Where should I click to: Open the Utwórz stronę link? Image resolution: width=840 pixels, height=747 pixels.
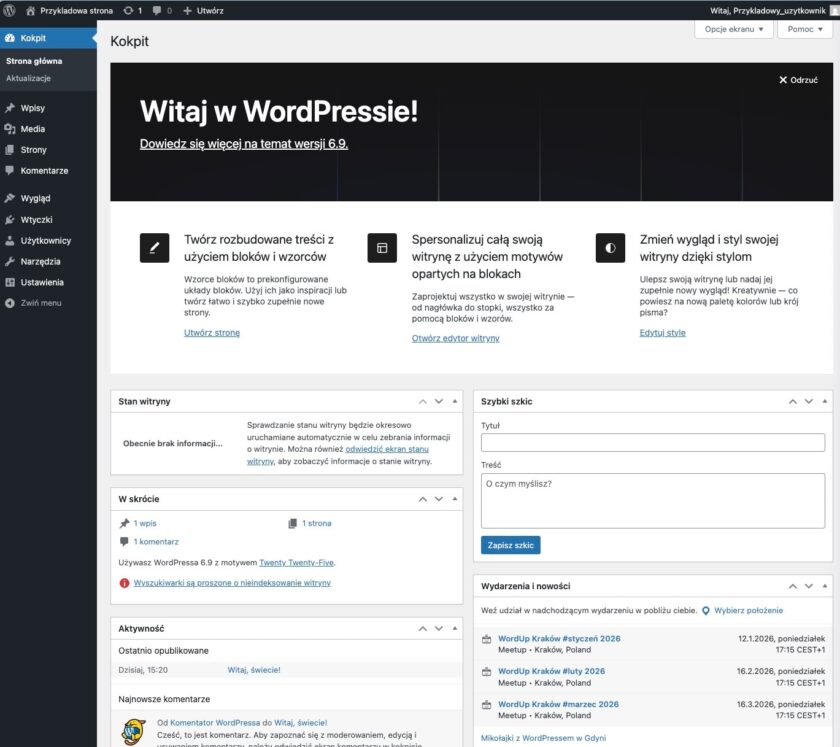tap(213, 333)
